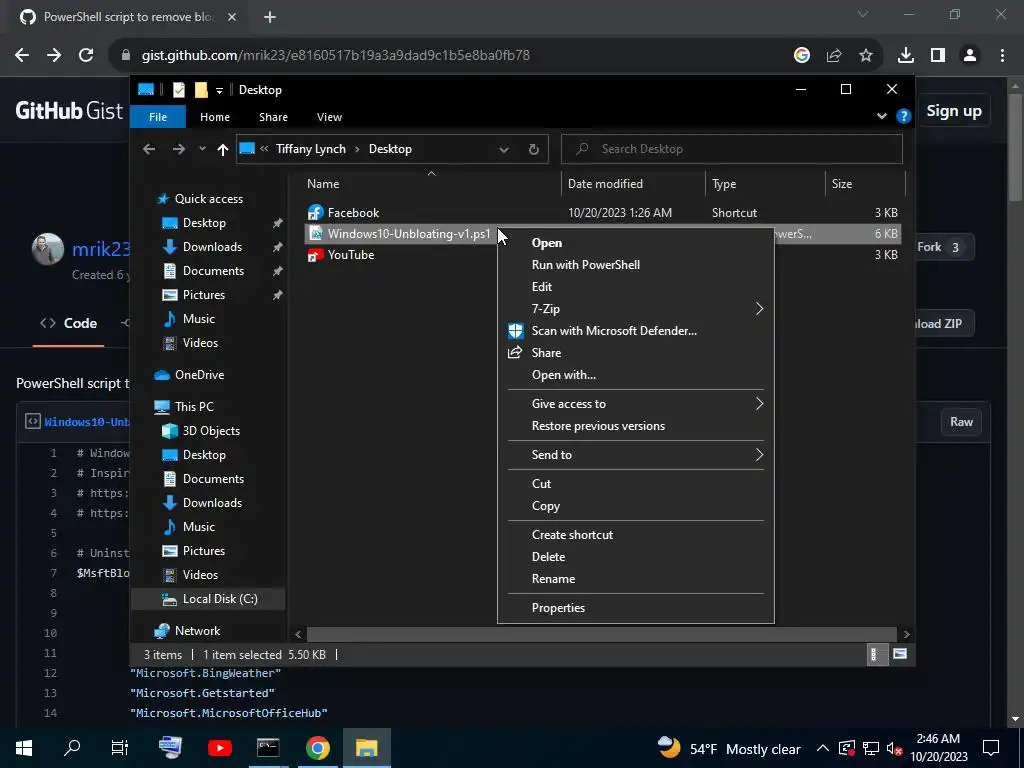Click the Explorer Forward arrow
Image resolution: width=1024 pixels, height=768 pixels.
click(x=178, y=149)
